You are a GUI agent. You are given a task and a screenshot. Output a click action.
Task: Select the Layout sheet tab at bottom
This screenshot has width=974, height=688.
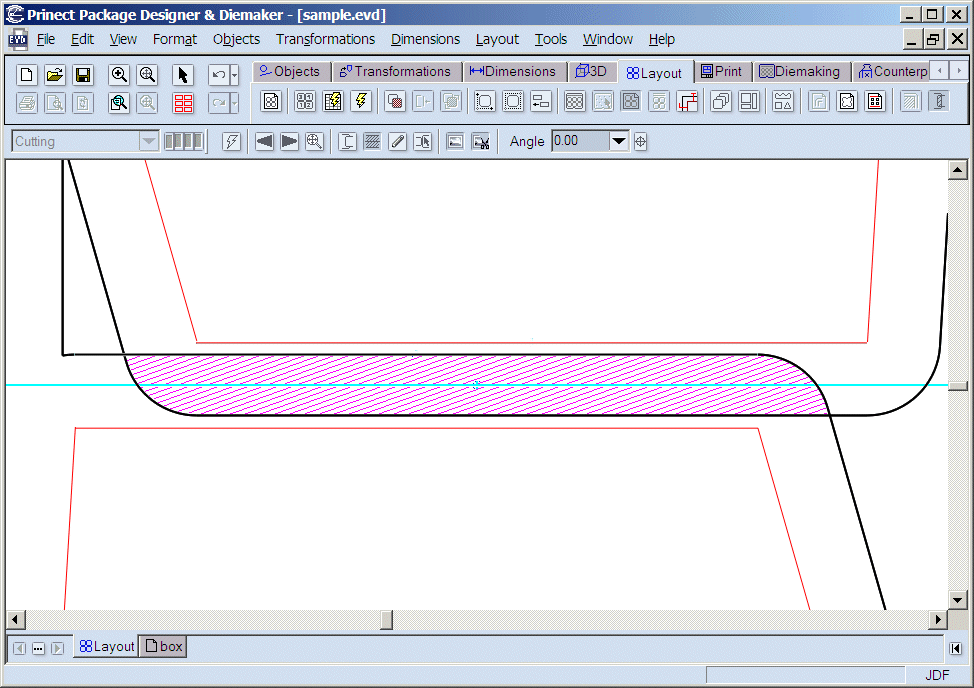click(106, 646)
